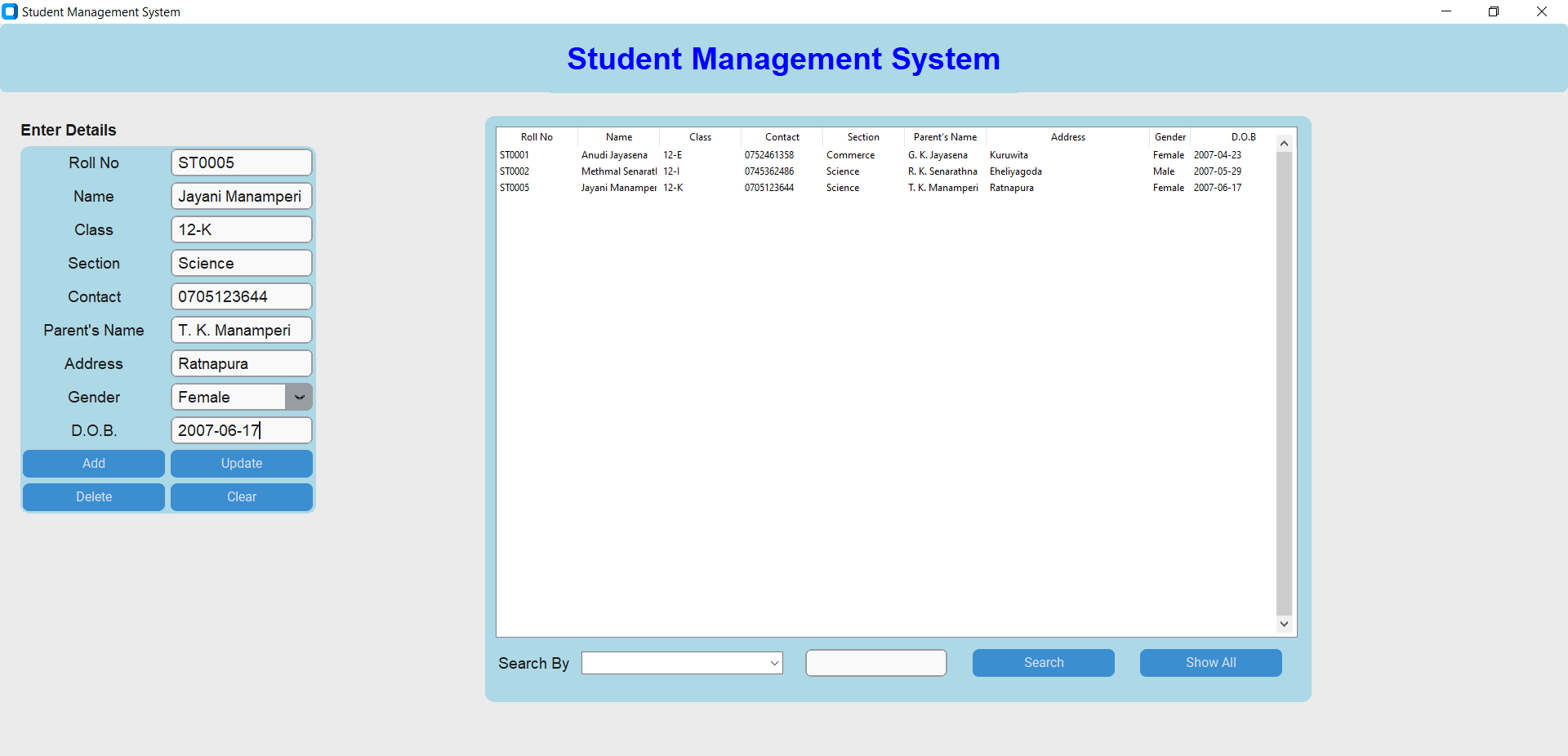Image resolution: width=1568 pixels, height=756 pixels.
Task: Click the Parent's Name column header
Action: coord(944,136)
